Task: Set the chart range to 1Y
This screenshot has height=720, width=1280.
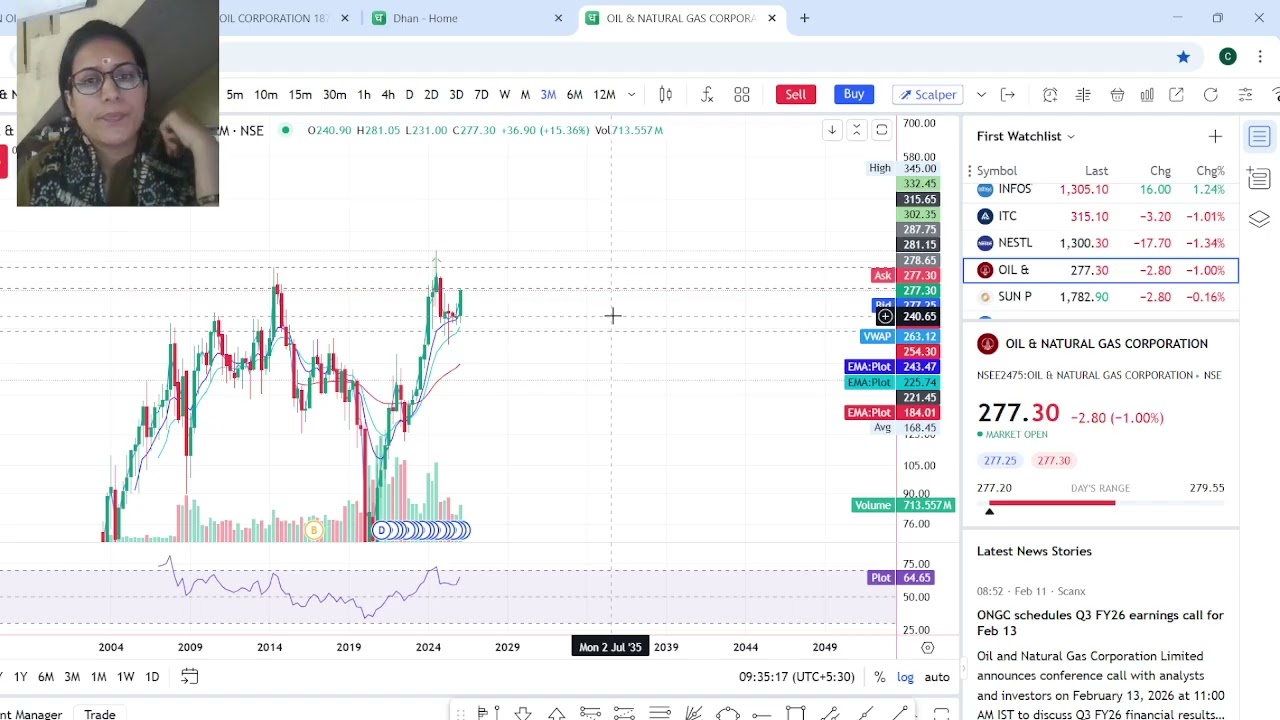Action: [x=20, y=677]
